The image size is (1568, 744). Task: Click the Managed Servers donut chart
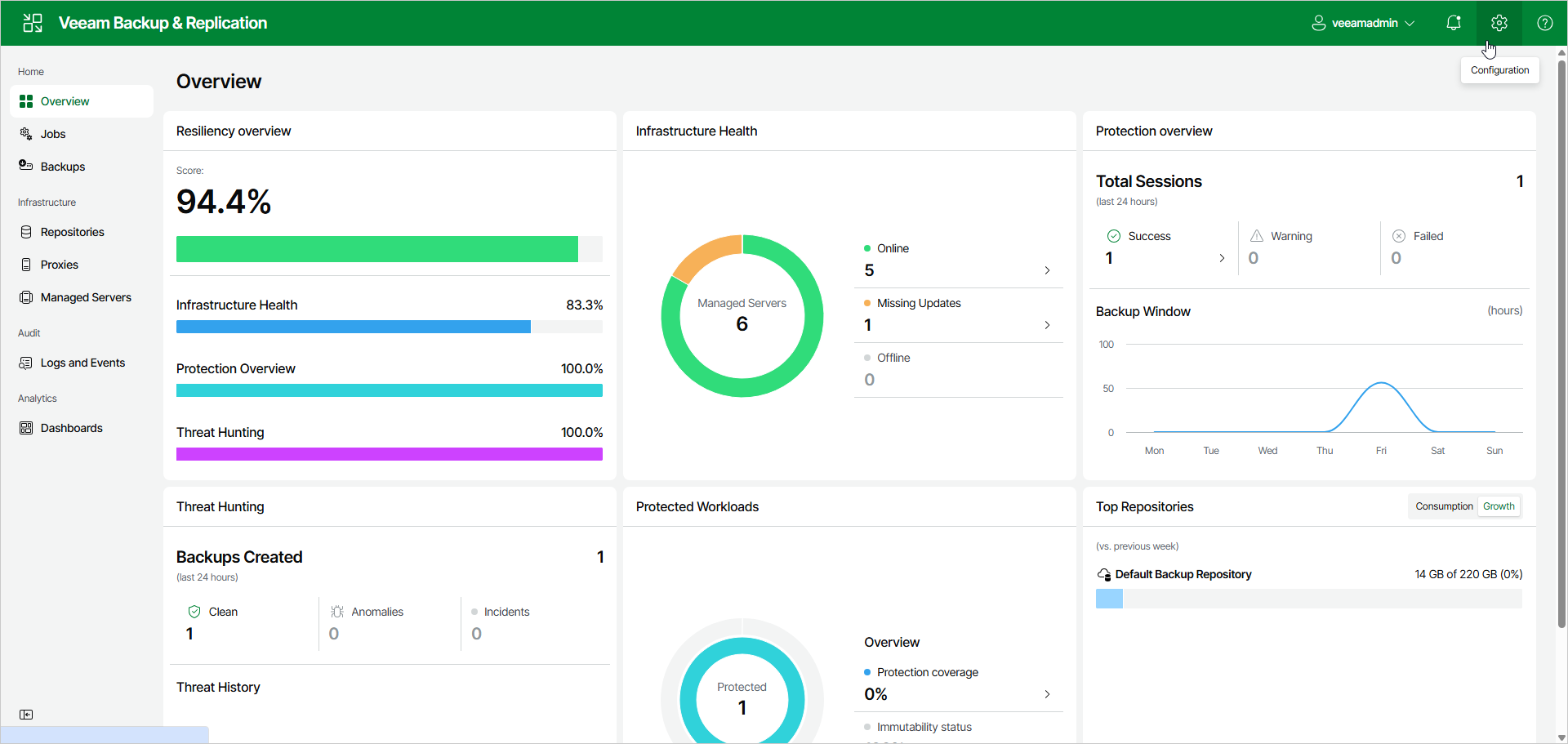tap(742, 316)
